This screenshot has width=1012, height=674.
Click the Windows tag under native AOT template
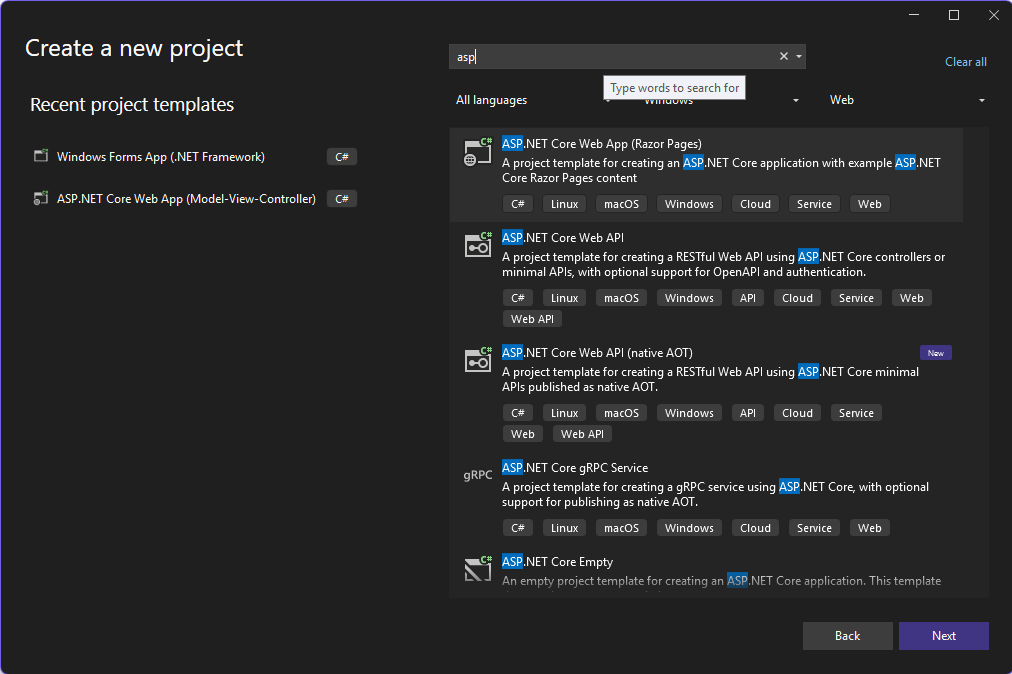[x=689, y=413]
